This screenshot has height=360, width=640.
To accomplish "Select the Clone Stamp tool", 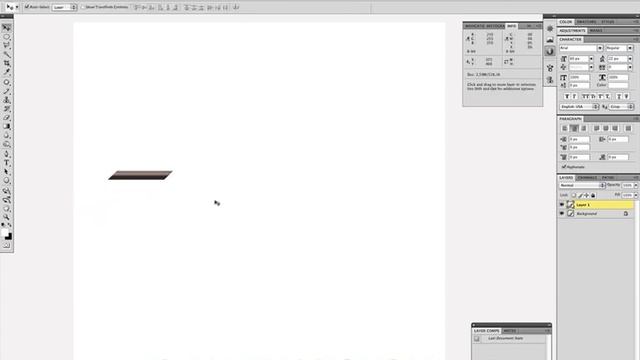I will [7, 100].
